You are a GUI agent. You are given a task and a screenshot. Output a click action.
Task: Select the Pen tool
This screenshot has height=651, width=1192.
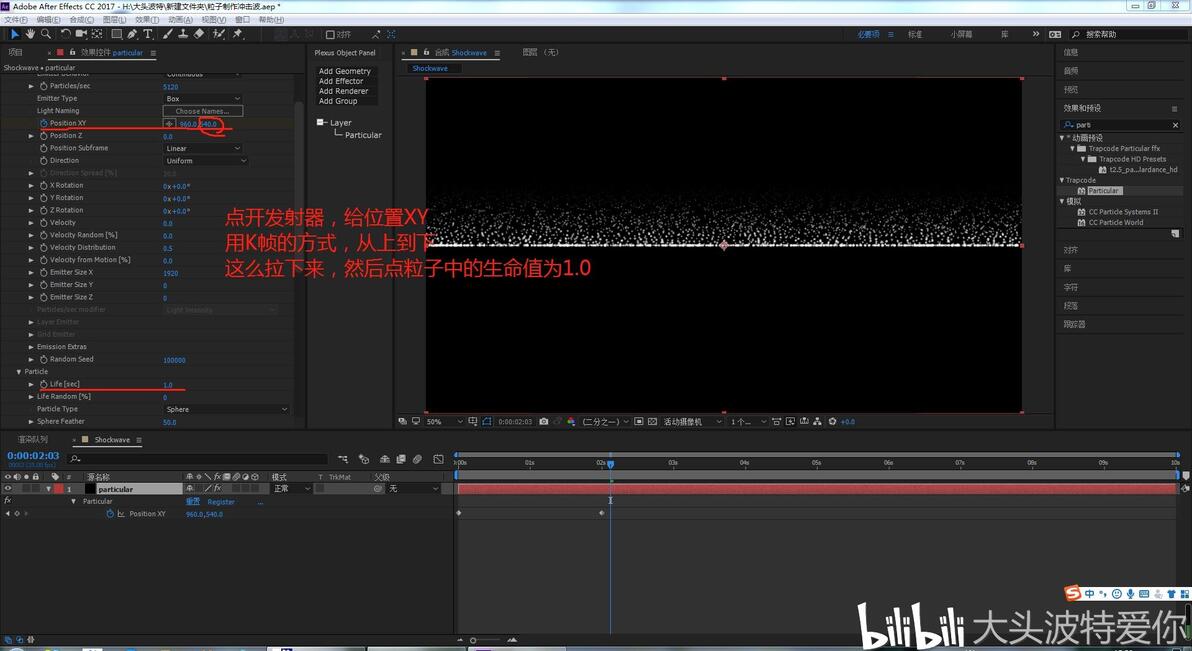(132, 34)
